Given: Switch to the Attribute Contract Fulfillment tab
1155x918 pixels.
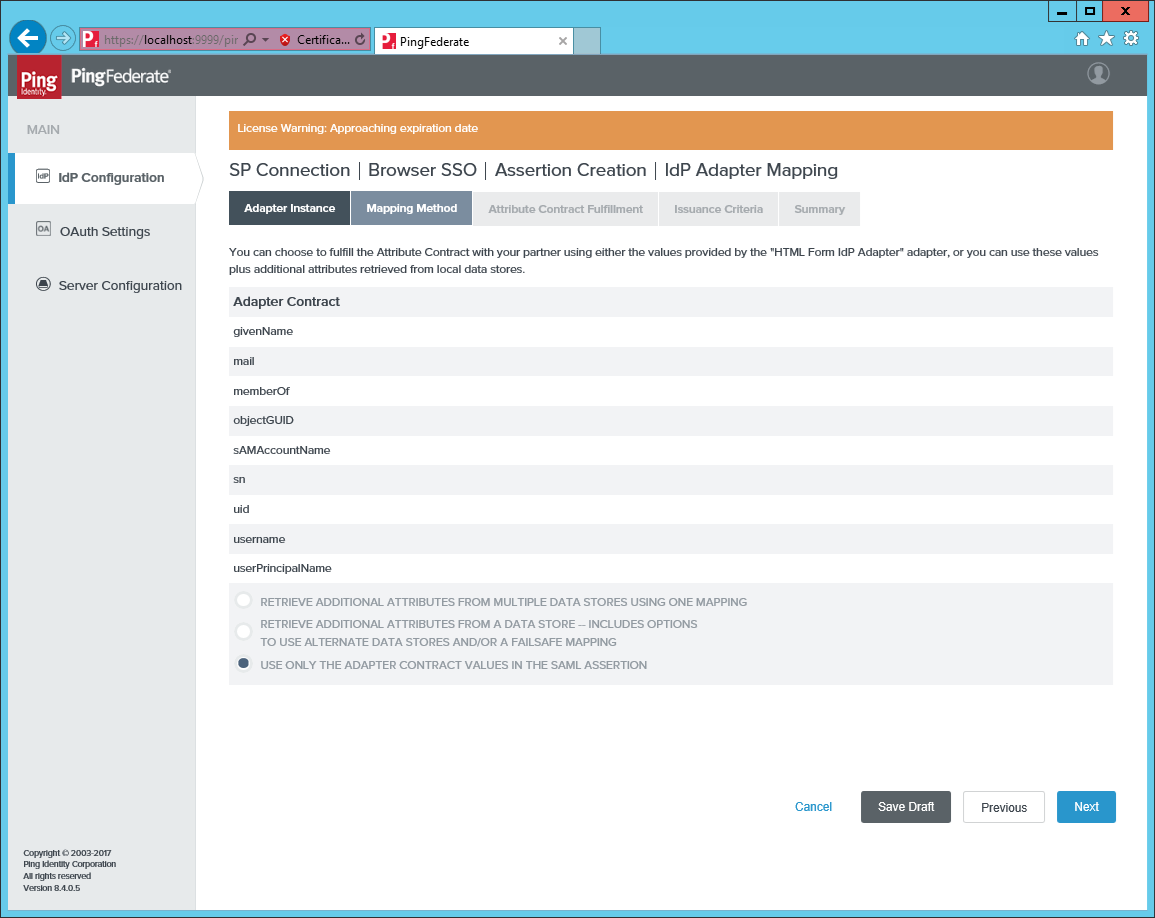Looking at the screenshot, I should (x=566, y=209).
